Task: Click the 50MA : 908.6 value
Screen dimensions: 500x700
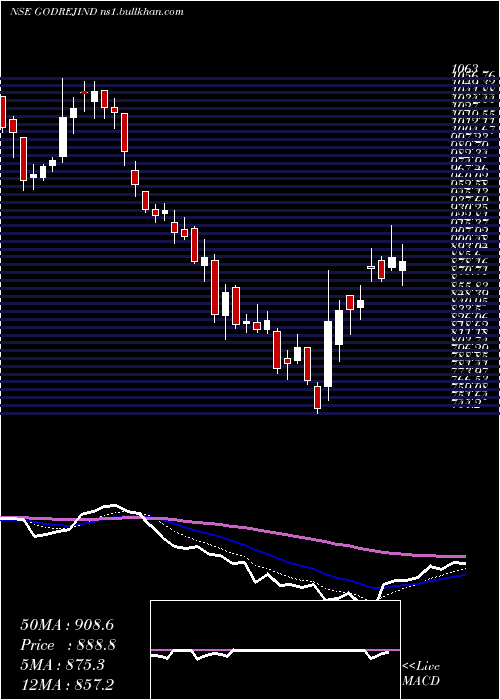Action: tap(68, 625)
